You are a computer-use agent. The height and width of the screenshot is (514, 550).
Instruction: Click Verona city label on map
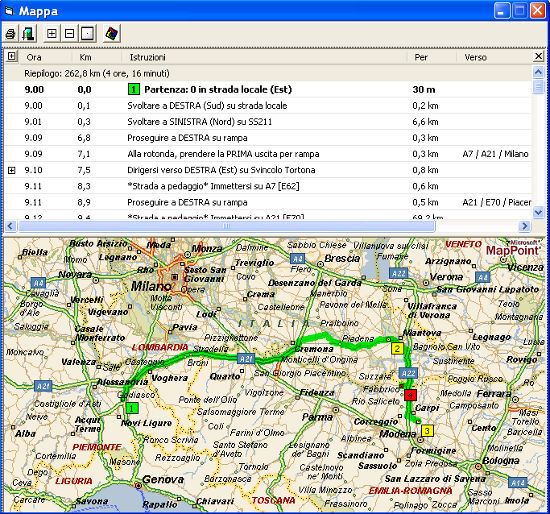(446, 277)
